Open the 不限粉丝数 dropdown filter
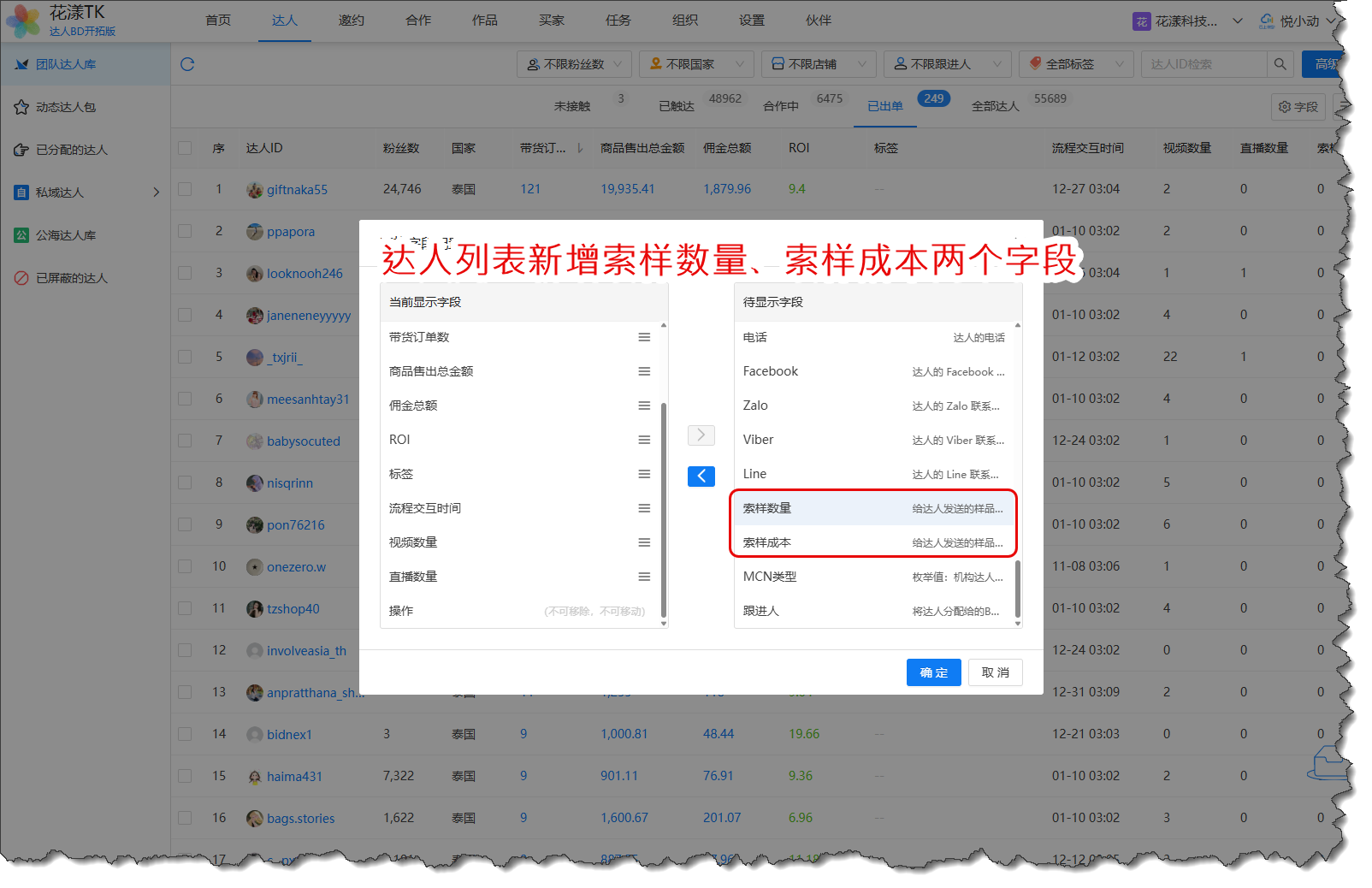1372x888 pixels. [x=574, y=64]
